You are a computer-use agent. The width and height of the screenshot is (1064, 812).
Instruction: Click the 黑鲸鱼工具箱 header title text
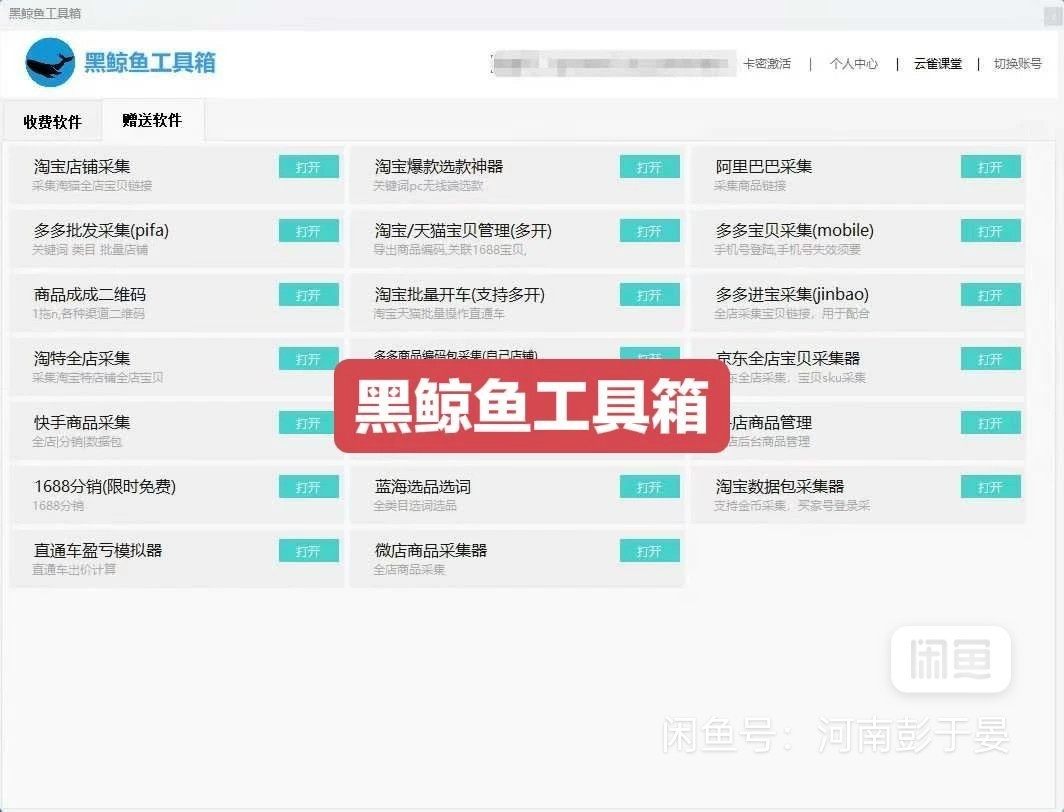[150, 62]
